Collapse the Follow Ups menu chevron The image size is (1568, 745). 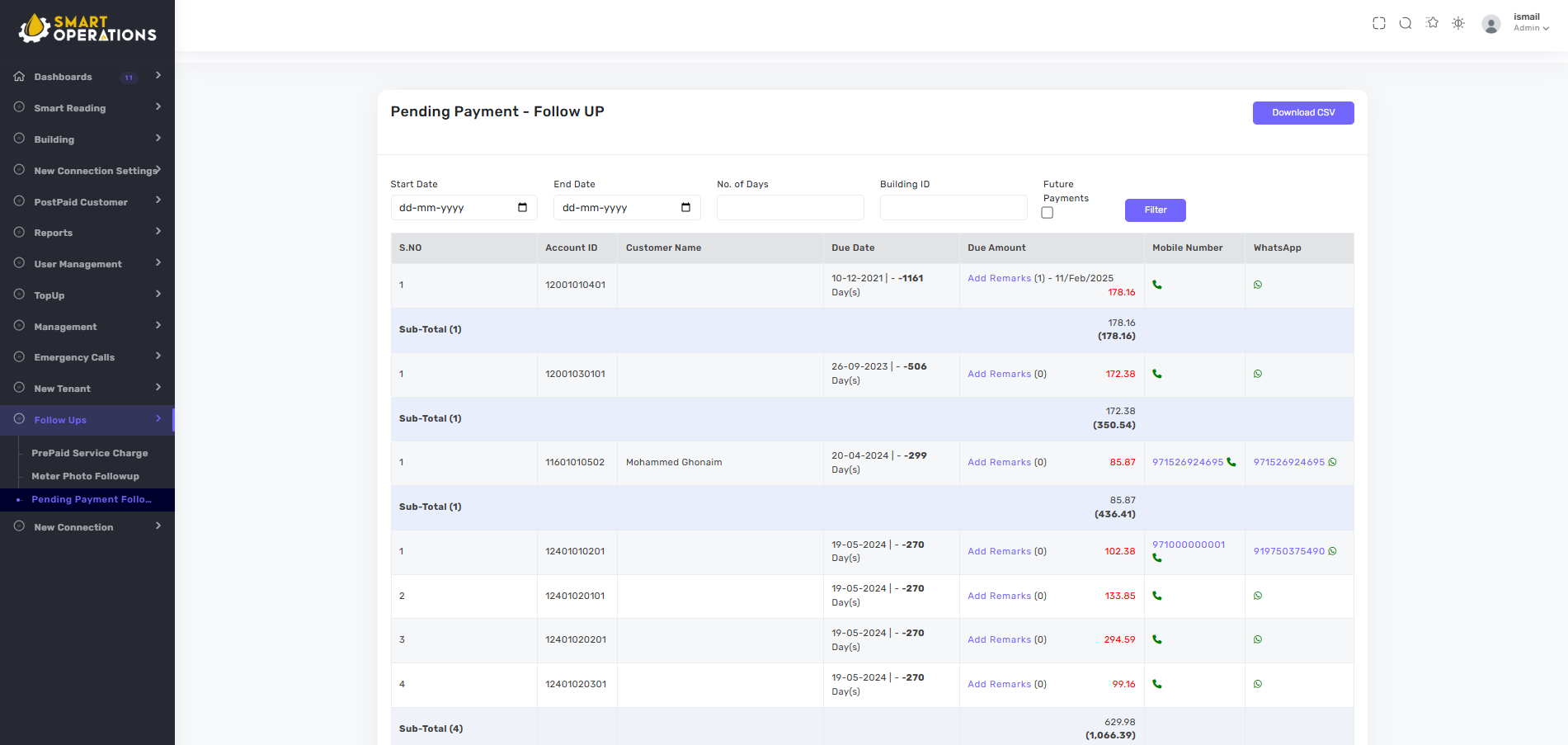pos(158,418)
